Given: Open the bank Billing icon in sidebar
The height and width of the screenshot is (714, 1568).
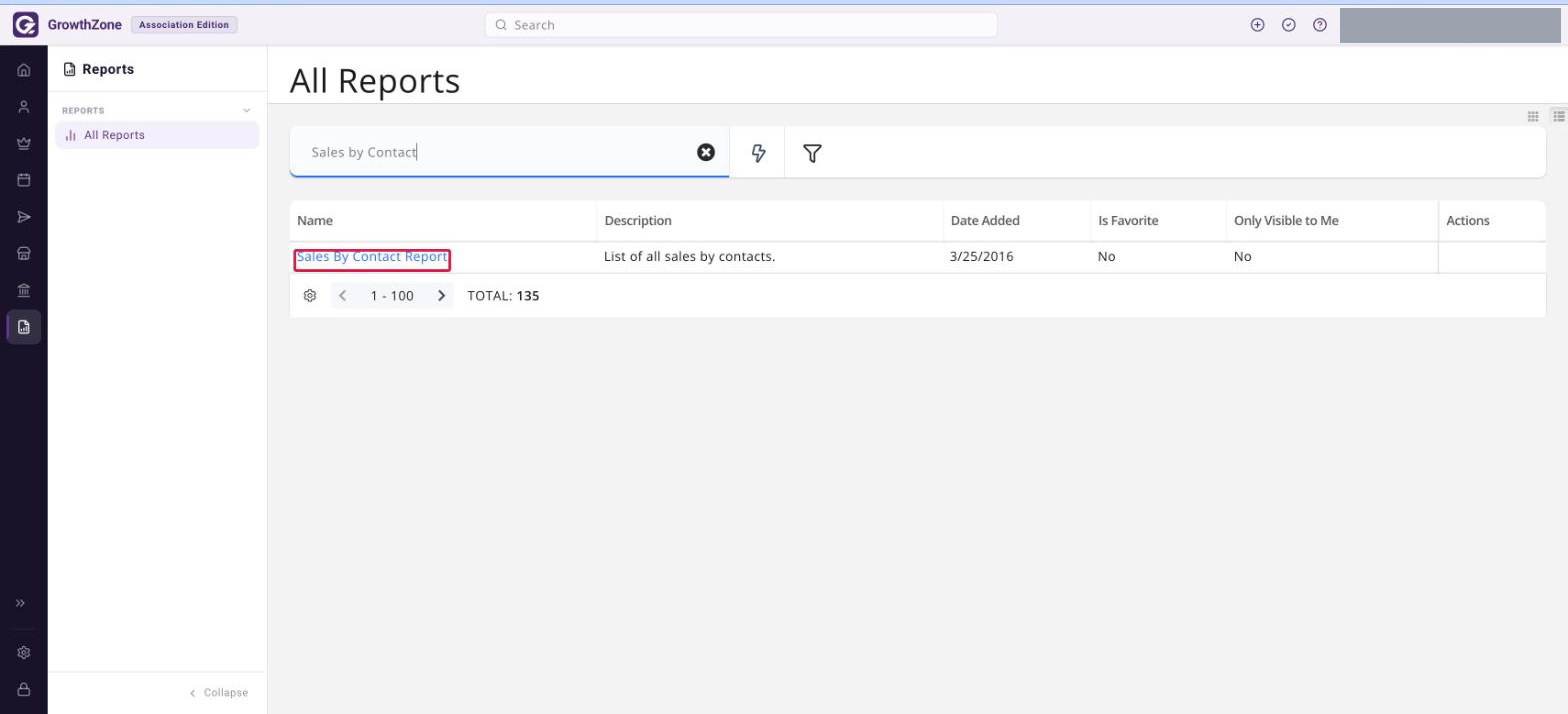Looking at the screenshot, I should tap(24, 290).
